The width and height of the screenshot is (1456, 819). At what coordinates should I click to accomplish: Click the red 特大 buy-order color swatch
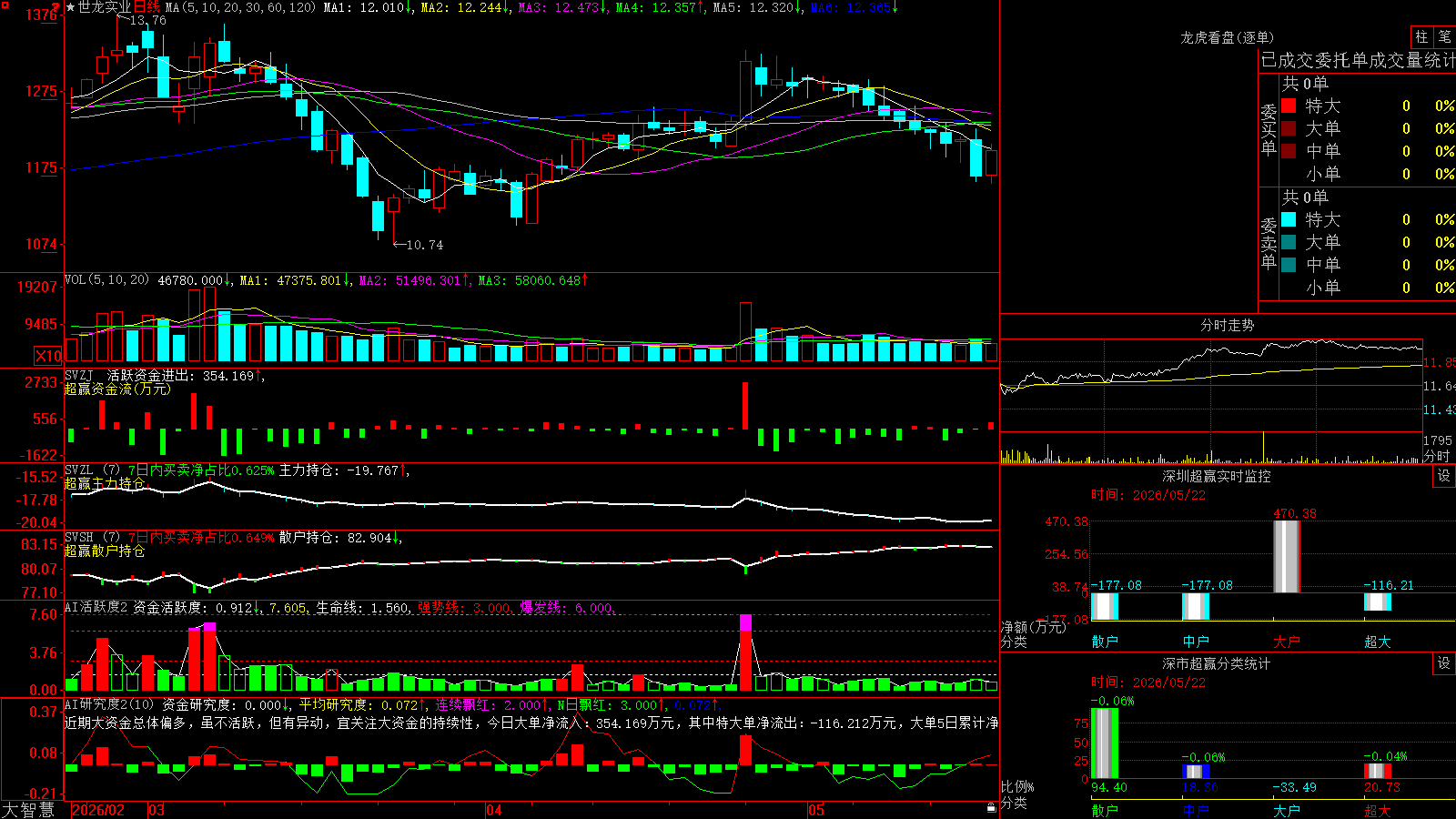pos(1289,106)
